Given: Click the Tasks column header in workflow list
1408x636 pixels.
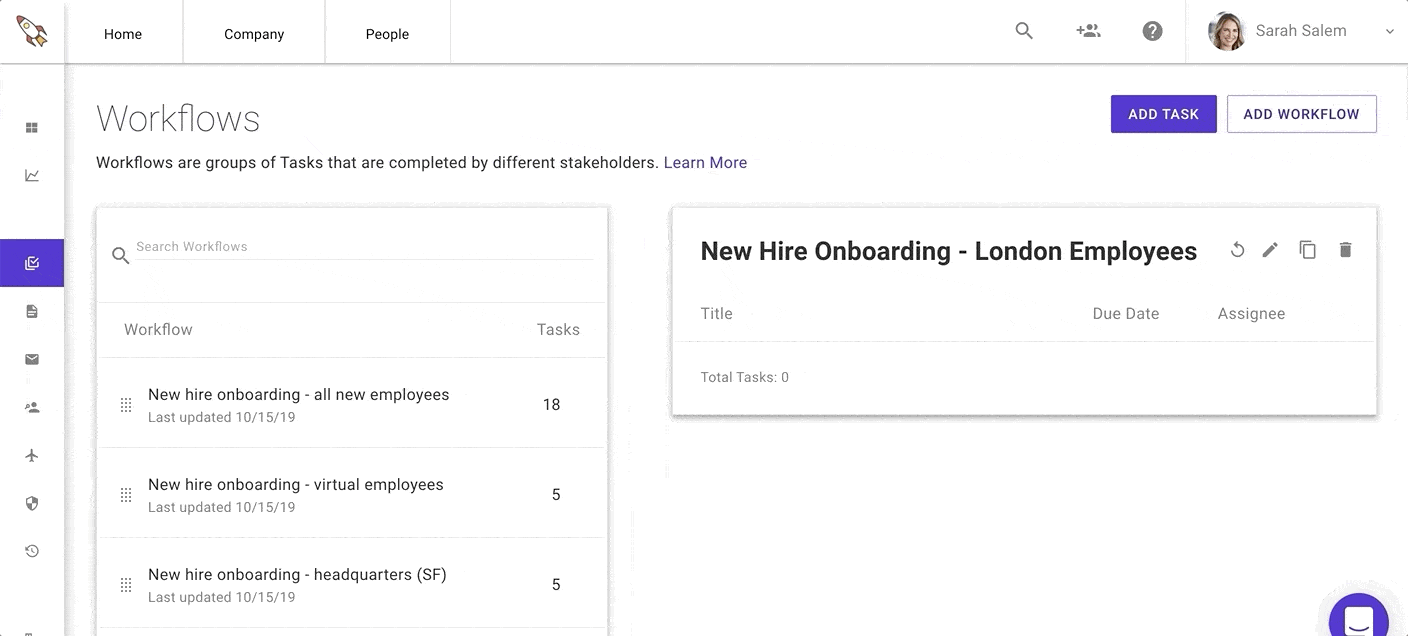Looking at the screenshot, I should [558, 329].
